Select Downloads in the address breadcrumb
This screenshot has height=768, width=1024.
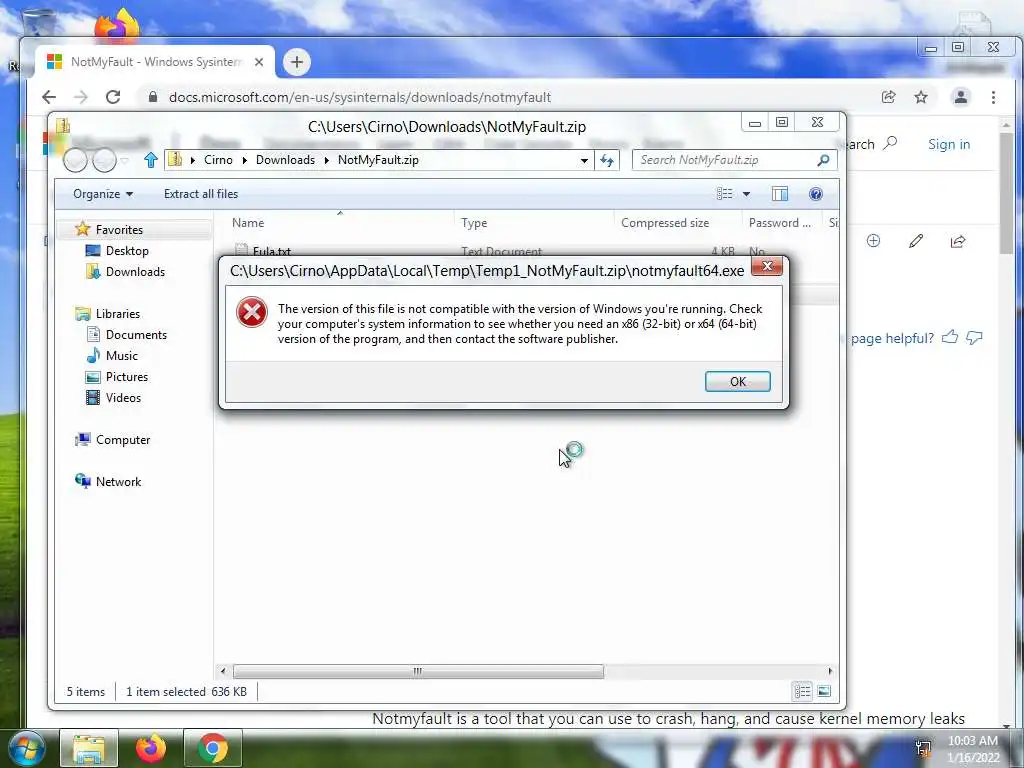click(285, 160)
